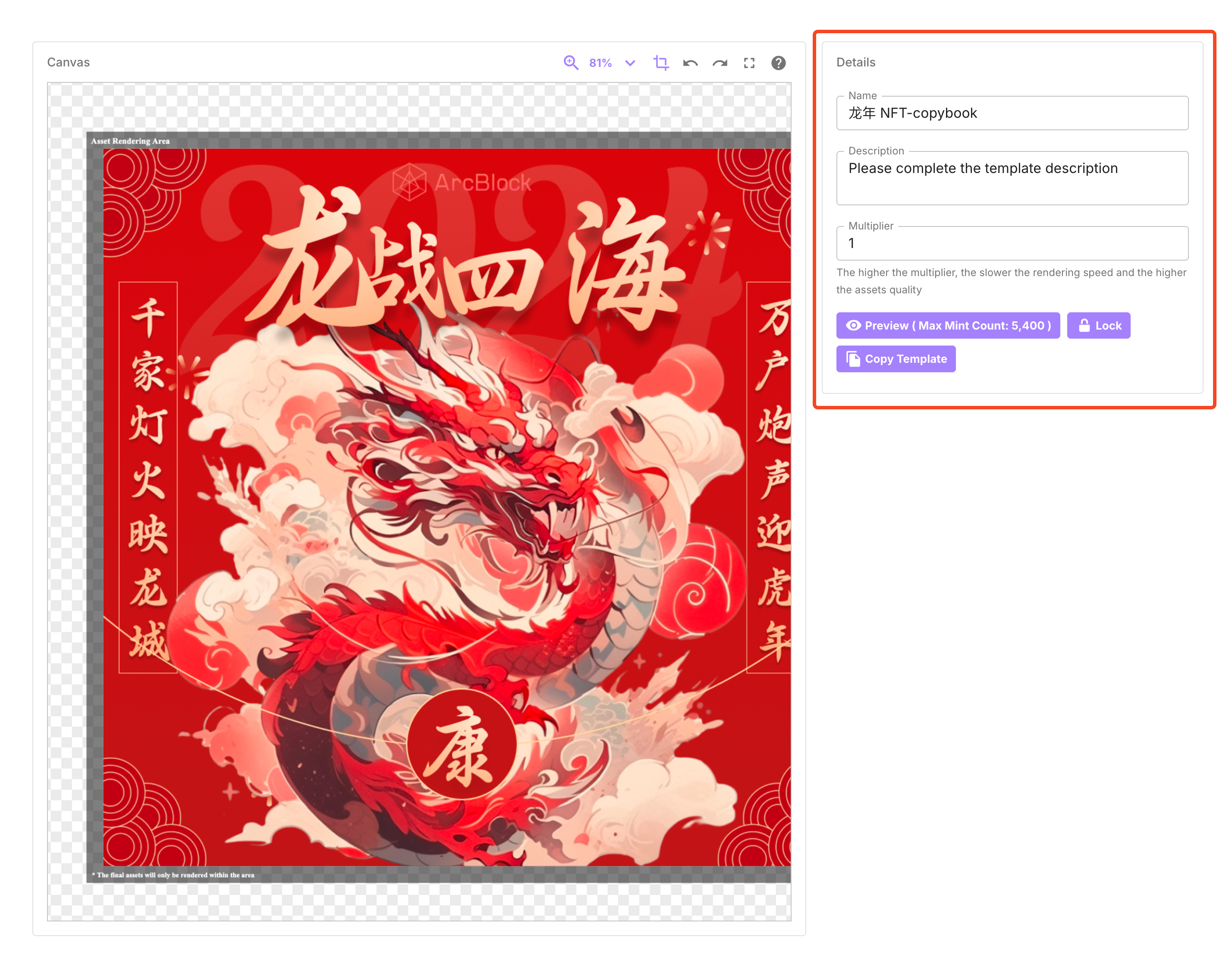Screen dimensions: 1232x968
Task: Click the Copy Template button
Action: 896,359
